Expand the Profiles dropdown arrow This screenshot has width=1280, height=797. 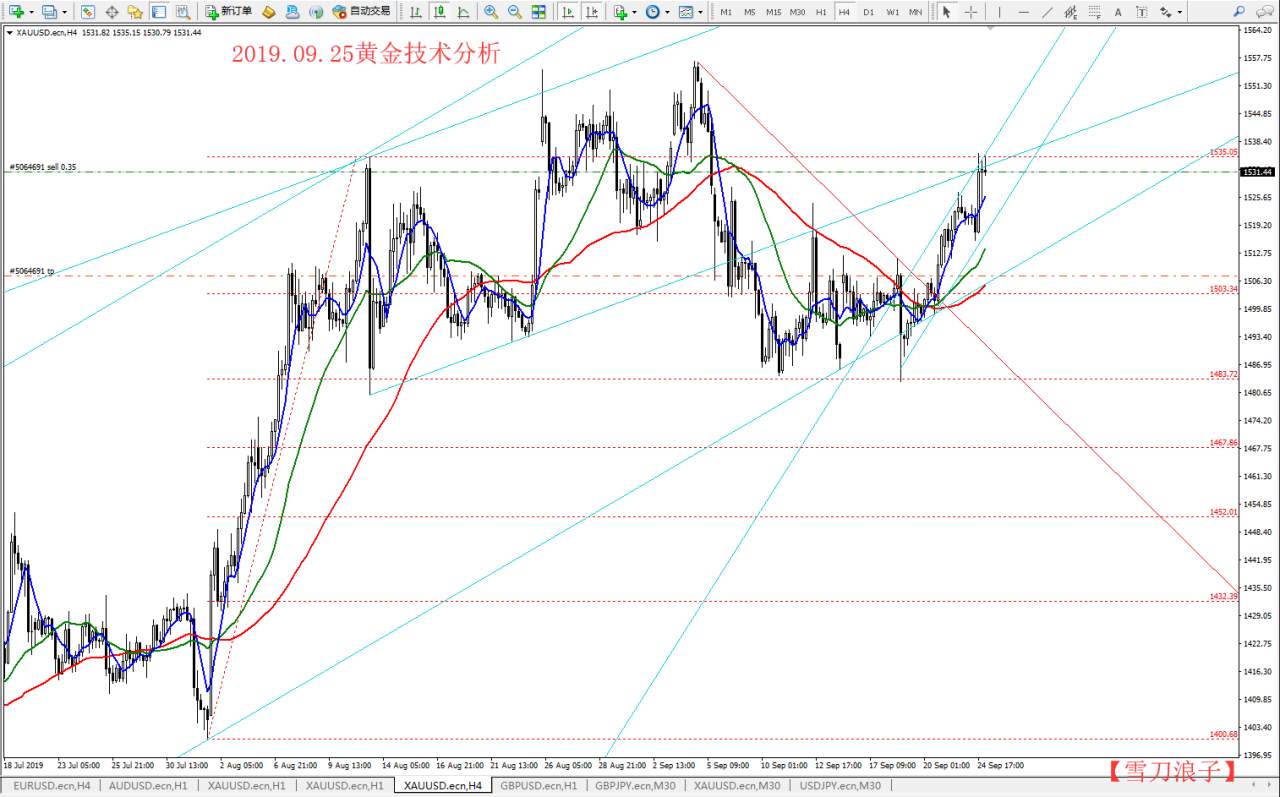(x=65, y=12)
